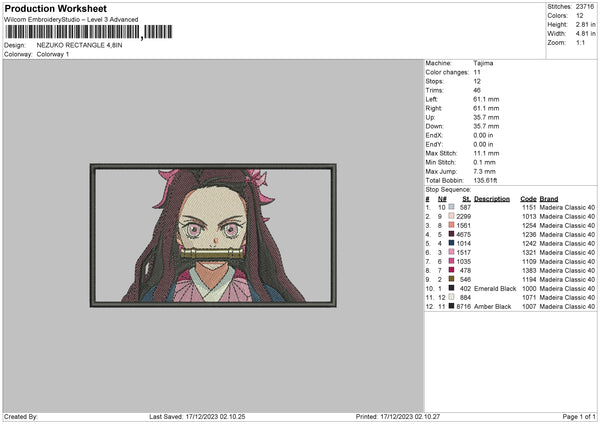Select the dark maroon swatch for code 1236
The height and width of the screenshot is (424, 600).
(x=452, y=234)
